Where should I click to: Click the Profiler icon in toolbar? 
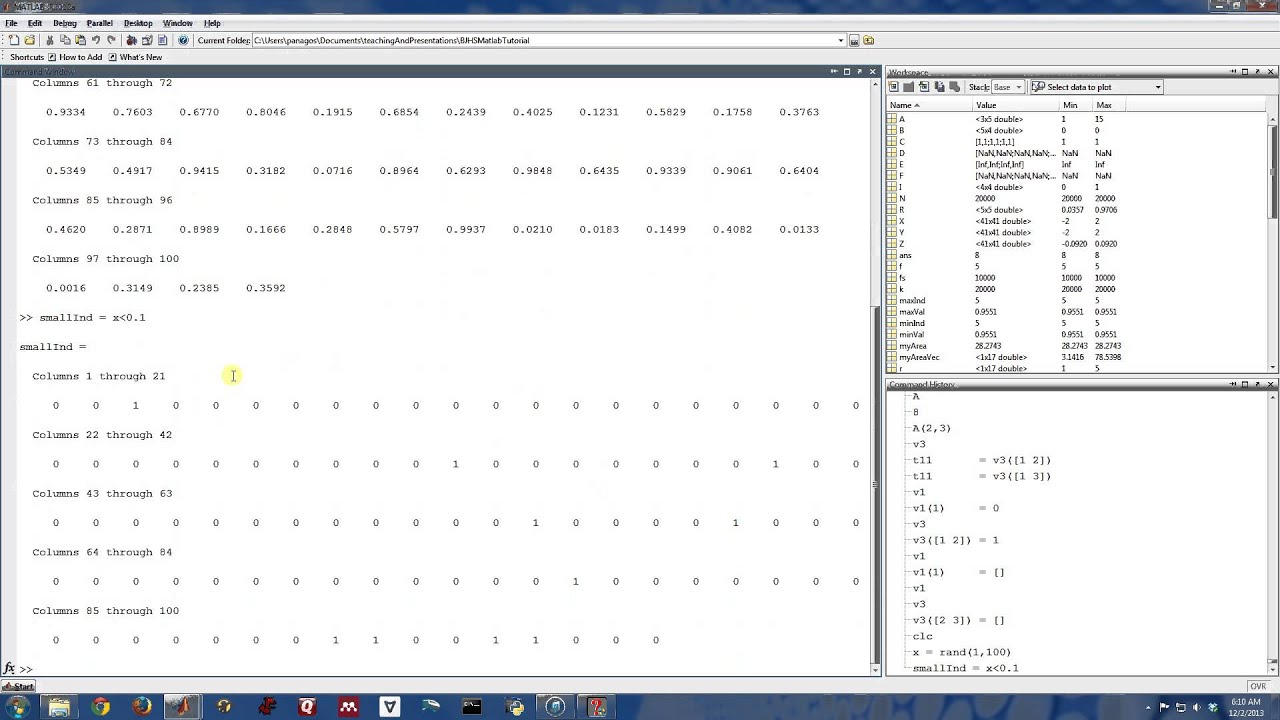pyautogui.click(x=162, y=40)
